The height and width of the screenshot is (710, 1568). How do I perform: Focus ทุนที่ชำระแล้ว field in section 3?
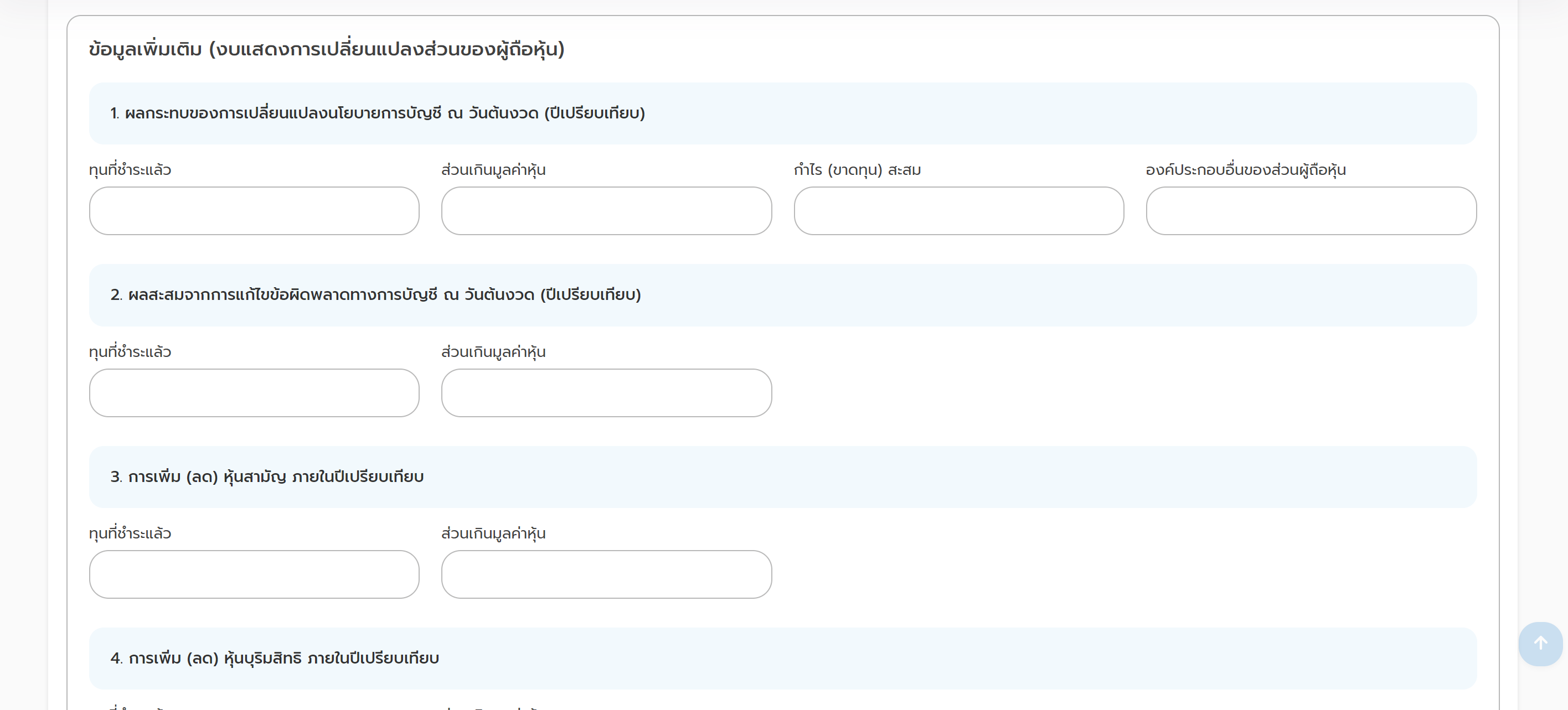tap(254, 574)
